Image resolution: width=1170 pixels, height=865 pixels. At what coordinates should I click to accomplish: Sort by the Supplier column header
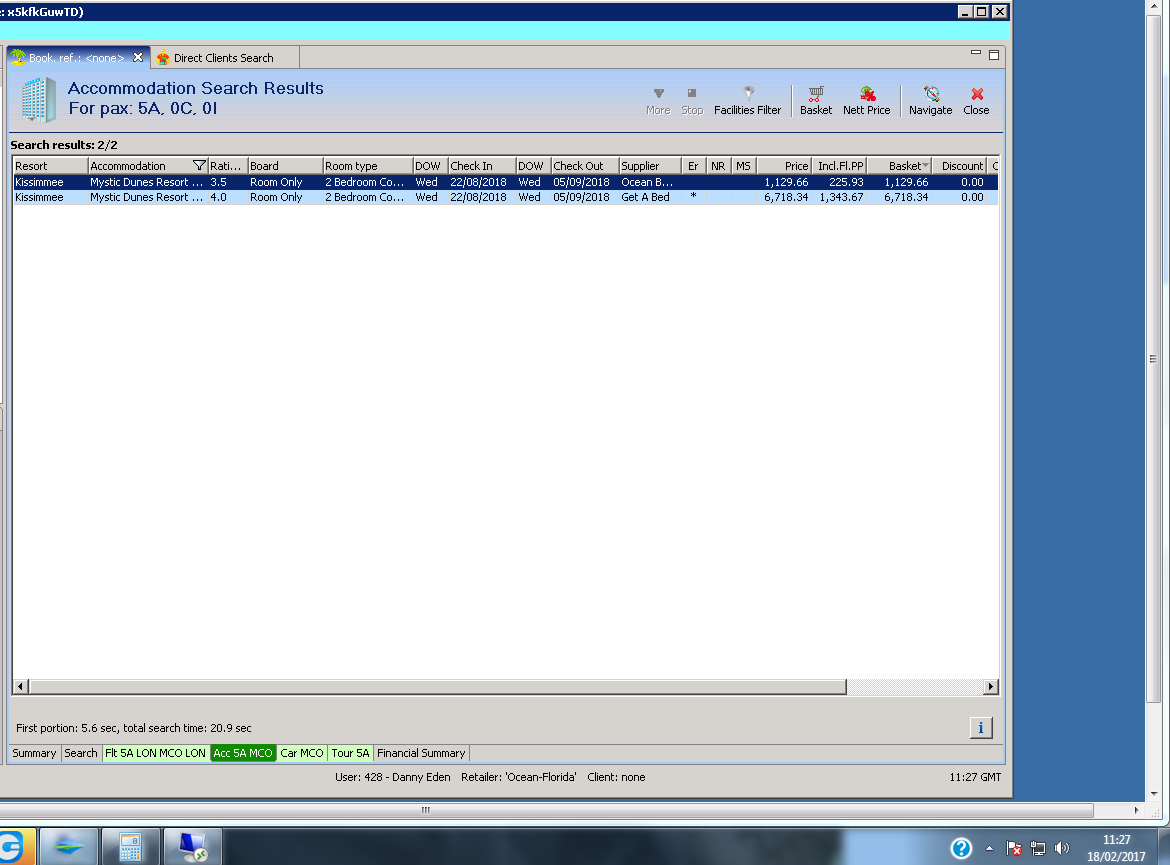pos(650,166)
